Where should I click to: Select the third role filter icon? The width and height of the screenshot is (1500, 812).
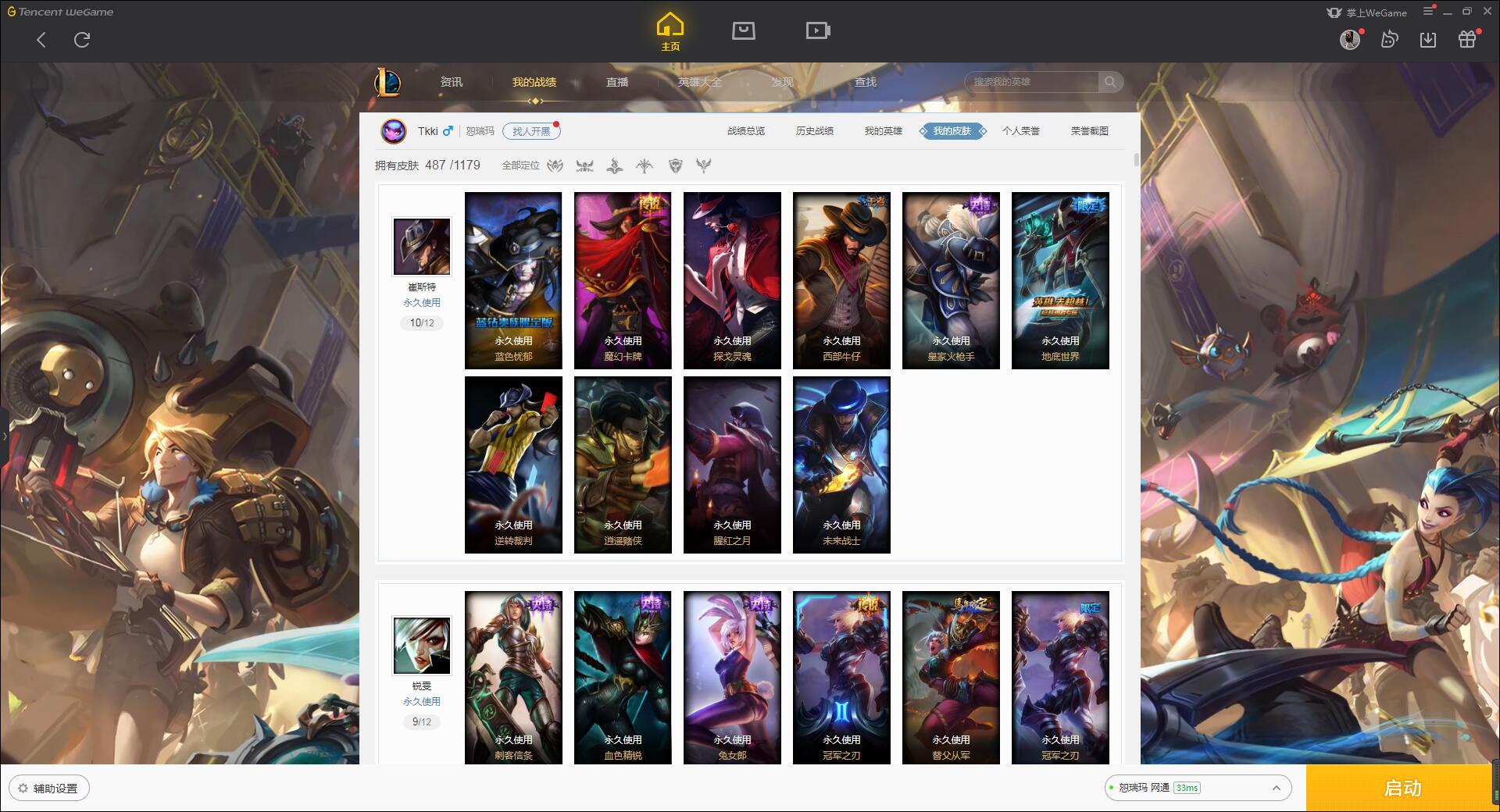click(x=615, y=166)
